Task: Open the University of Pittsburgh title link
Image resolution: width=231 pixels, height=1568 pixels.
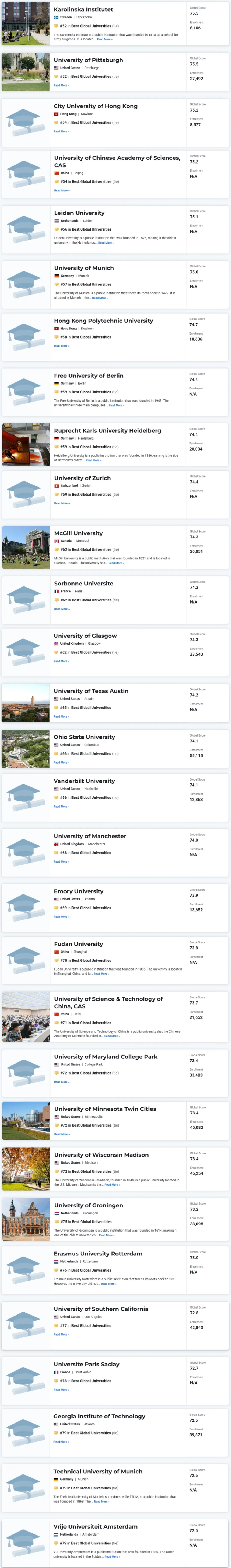Action: tap(88, 60)
